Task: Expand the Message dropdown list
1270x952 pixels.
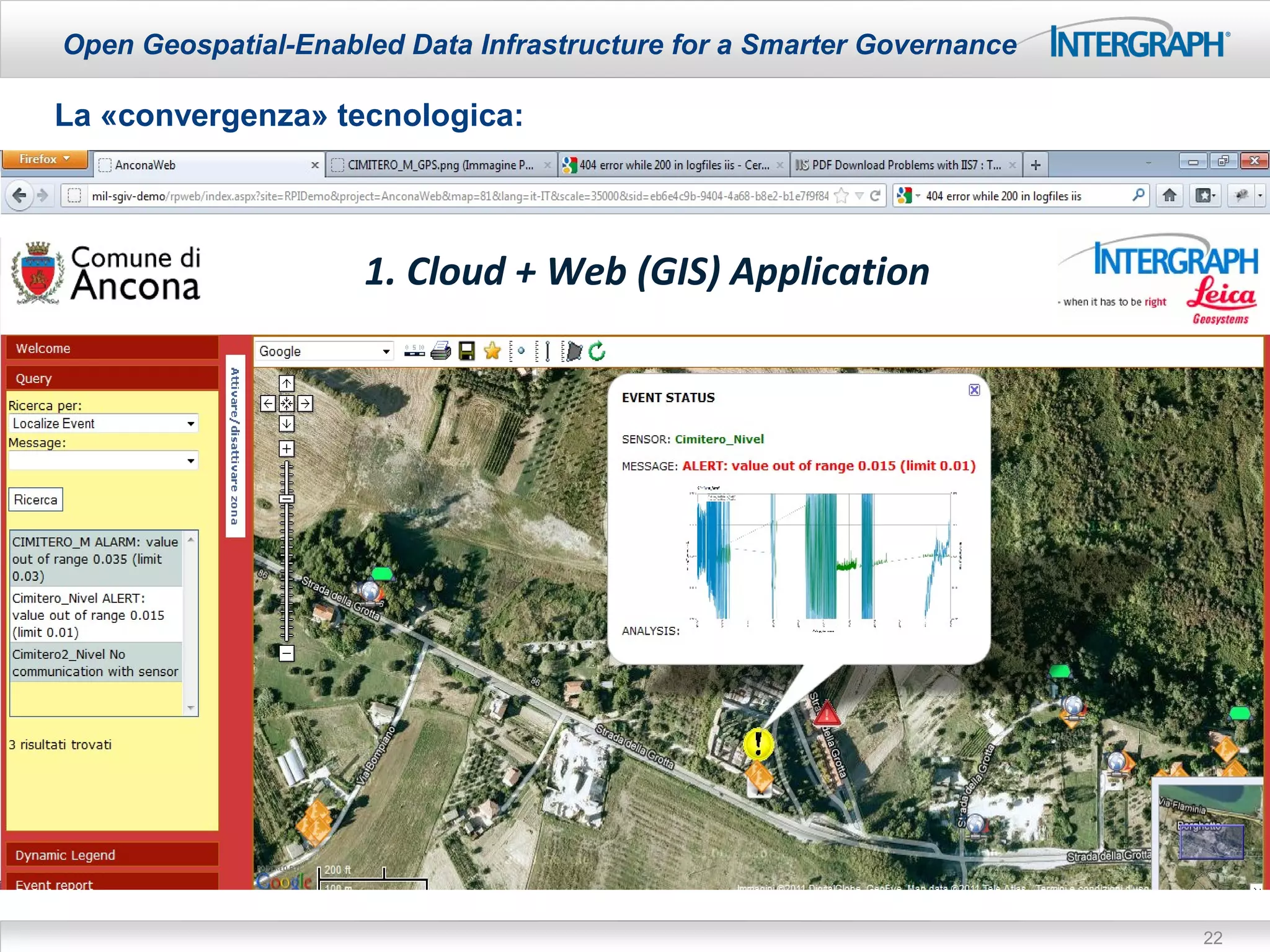Action: (x=103, y=461)
